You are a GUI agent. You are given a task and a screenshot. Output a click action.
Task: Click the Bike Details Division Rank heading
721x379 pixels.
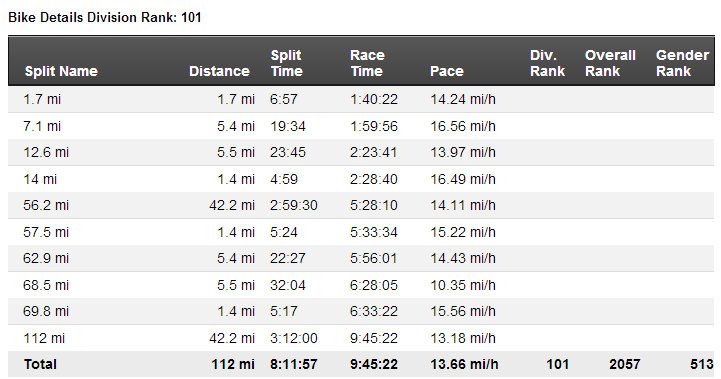click(x=105, y=17)
